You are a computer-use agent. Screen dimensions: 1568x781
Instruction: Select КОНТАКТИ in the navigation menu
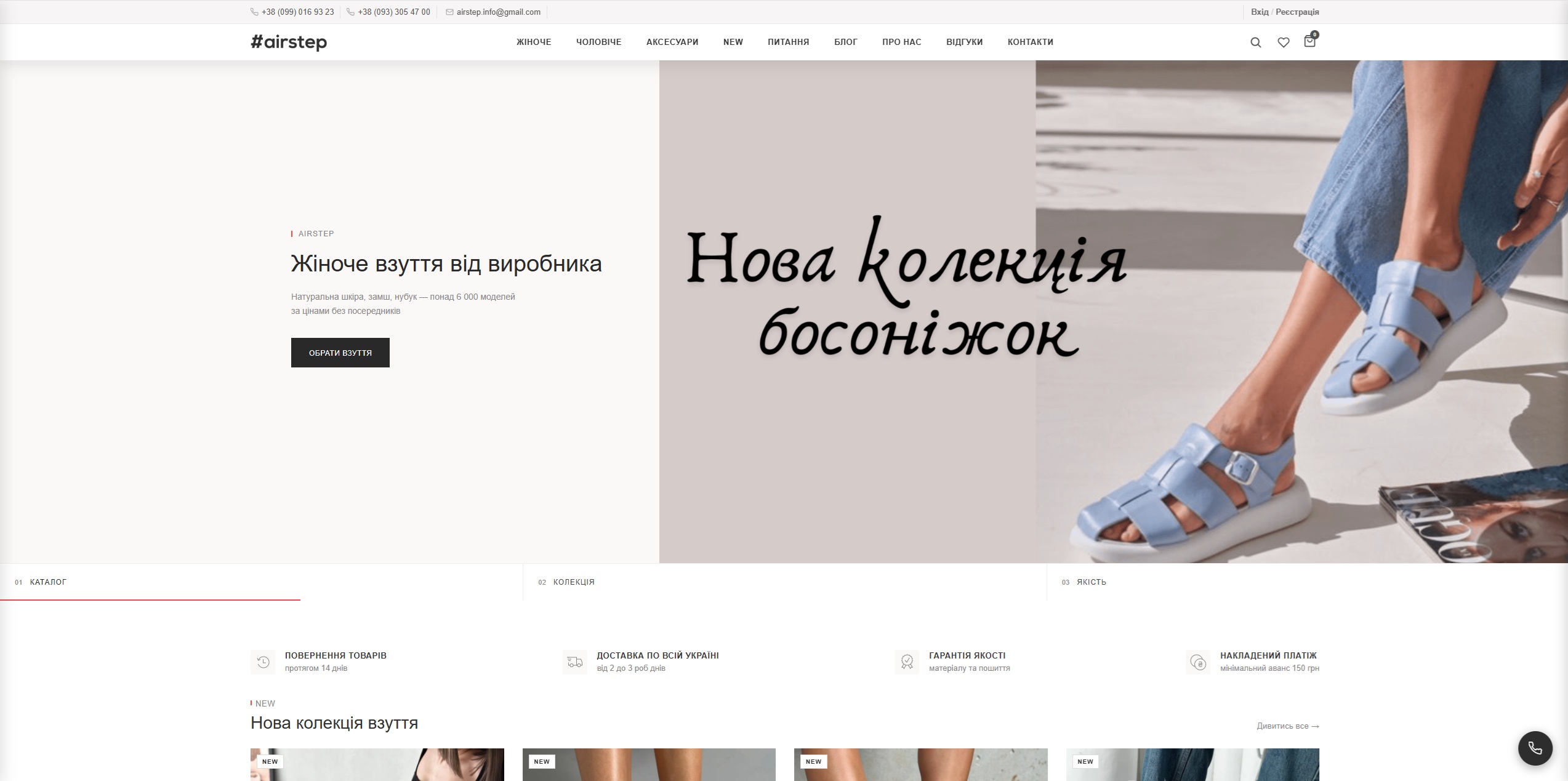pos(1029,42)
